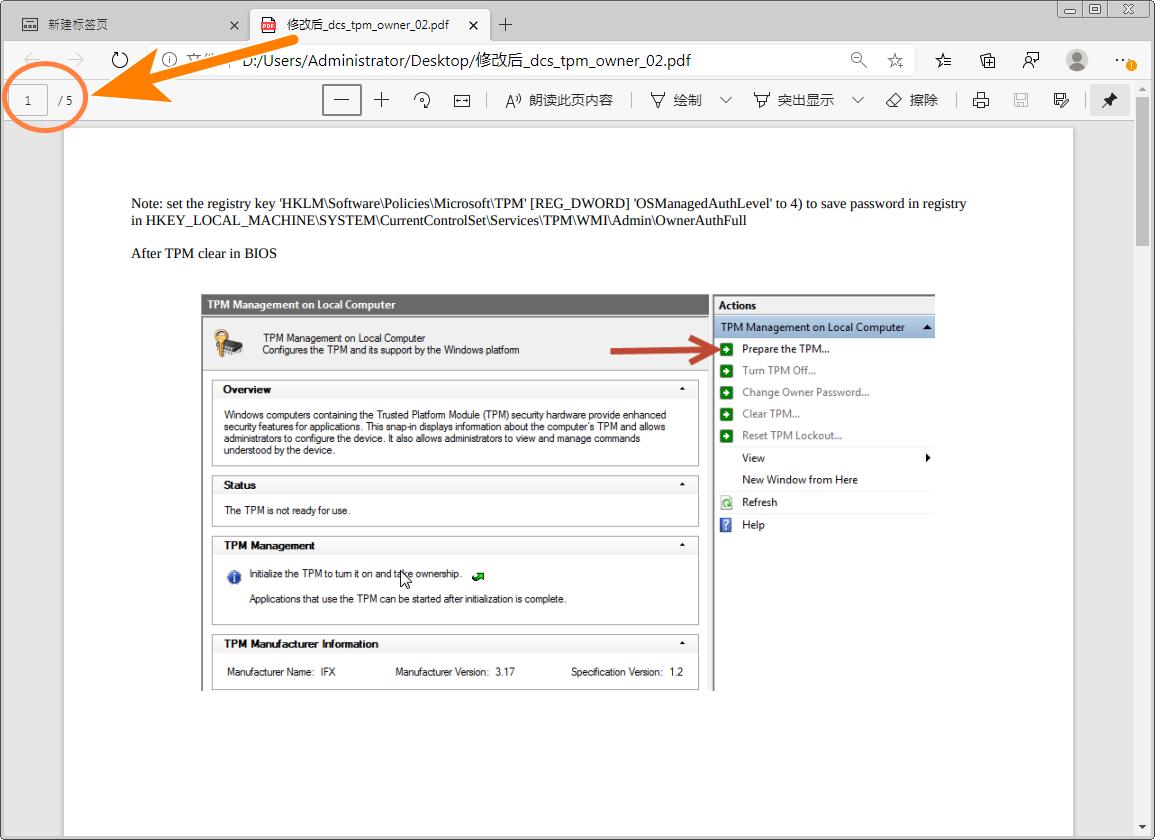
Task: Select the 修改后_dcs_tpm_owner_02.pdf tab
Action: point(368,25)
